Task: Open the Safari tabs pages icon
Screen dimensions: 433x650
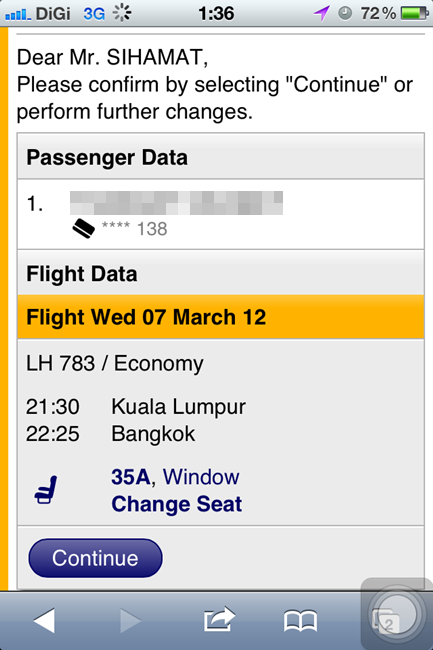Action: click(386, 621)
